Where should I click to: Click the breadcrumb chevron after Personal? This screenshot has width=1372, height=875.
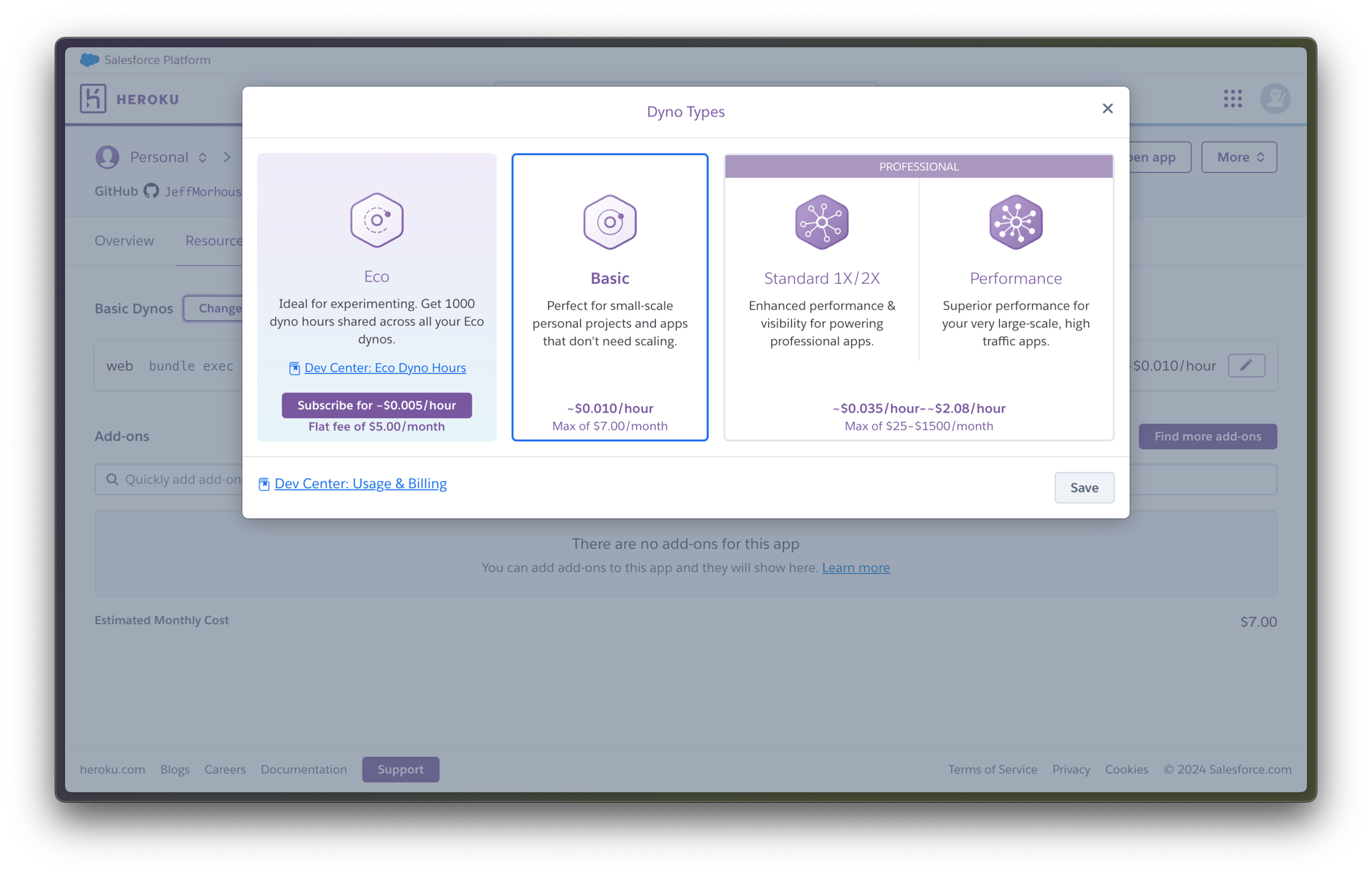pos(227,157)
